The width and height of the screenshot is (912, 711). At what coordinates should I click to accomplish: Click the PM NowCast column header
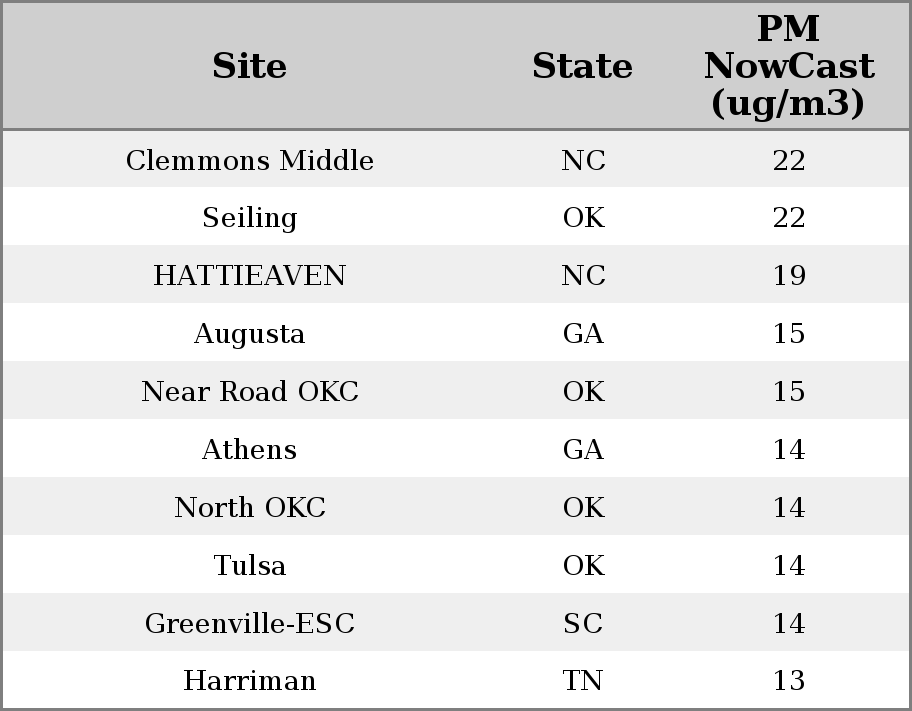click(x=788, y=66)
